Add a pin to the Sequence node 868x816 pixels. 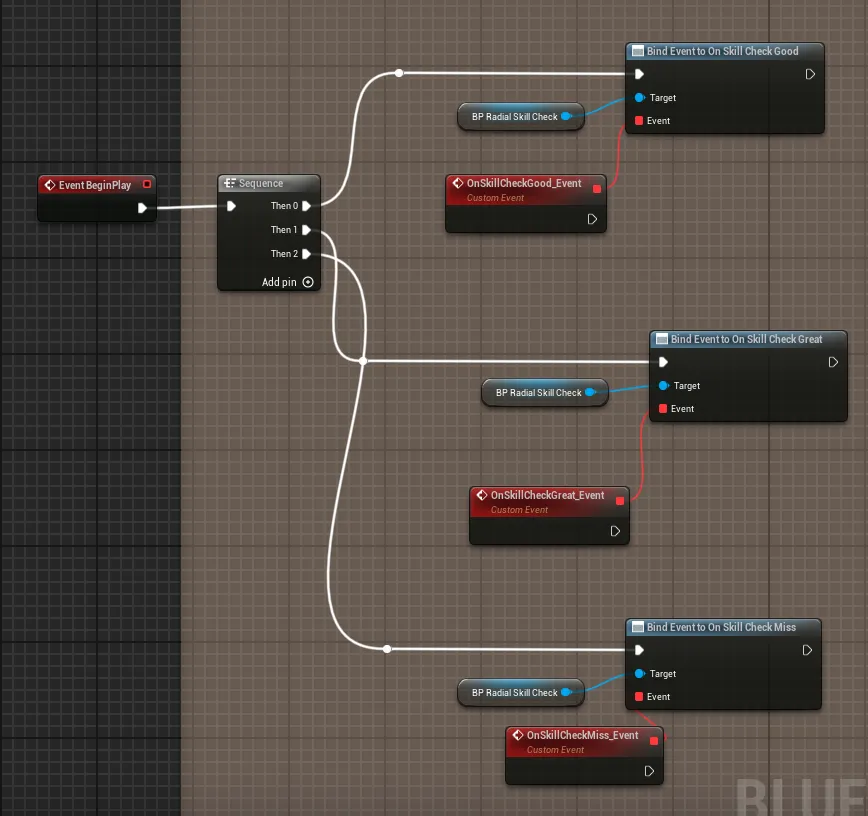(x=287, y=282)
